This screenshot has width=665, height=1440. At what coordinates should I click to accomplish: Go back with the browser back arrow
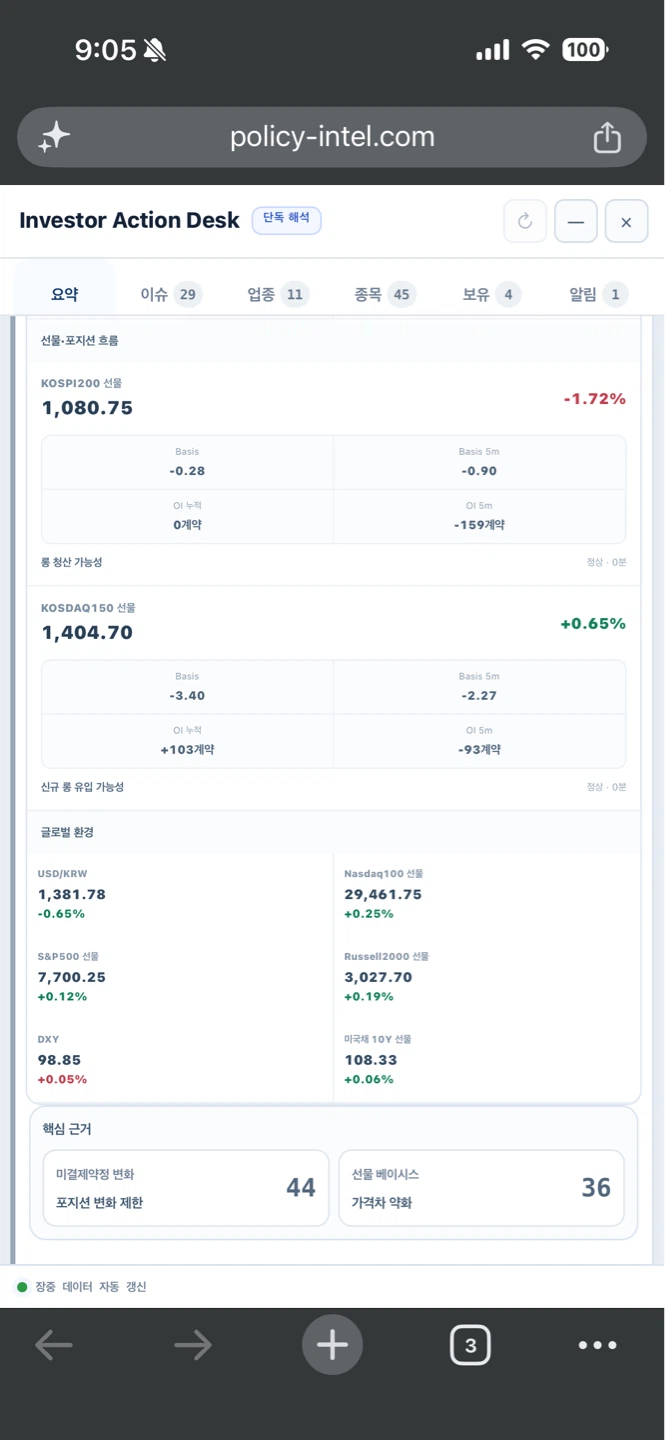[x=54, y=1345]
